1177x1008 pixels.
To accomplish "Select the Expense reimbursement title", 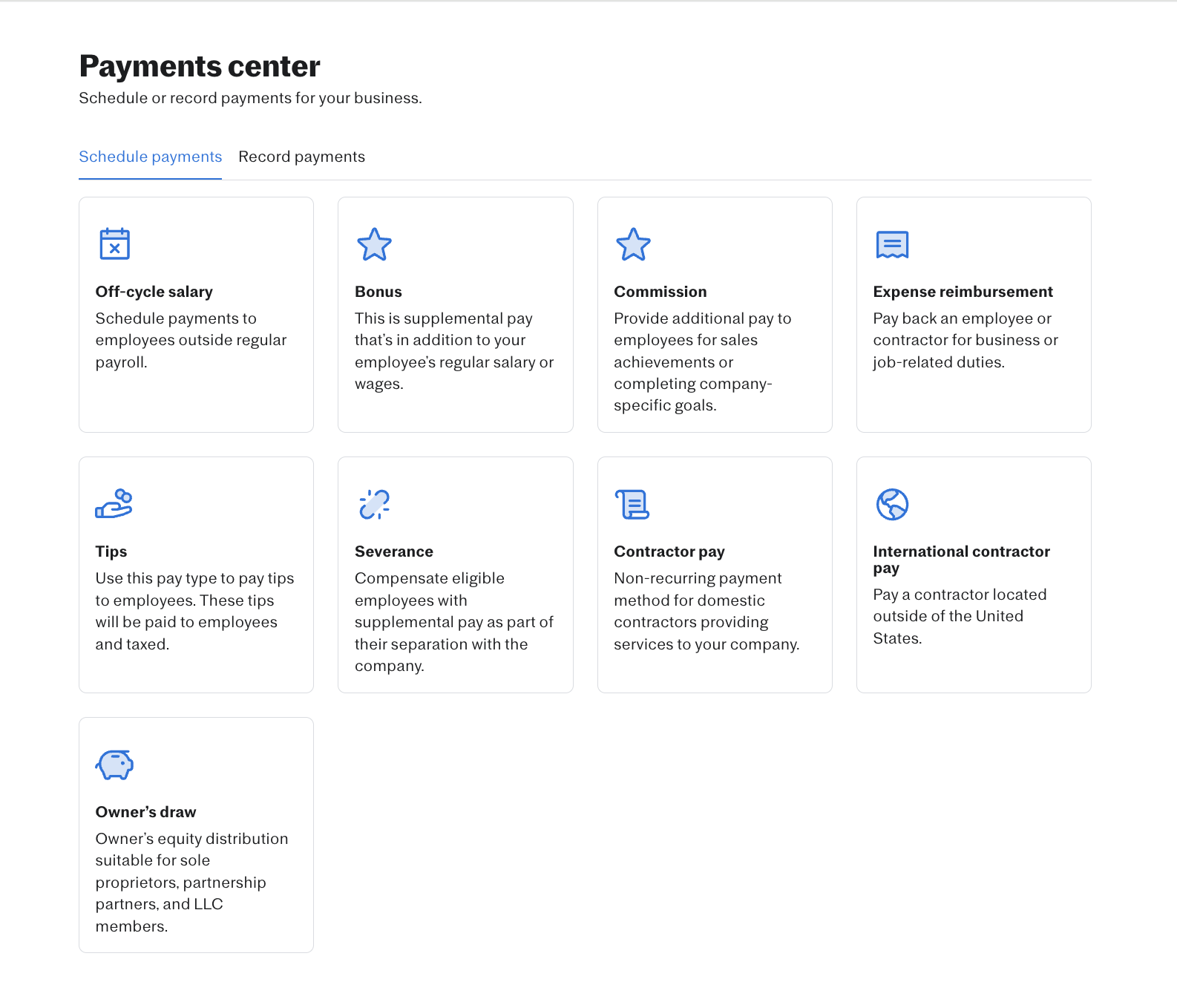I will pyautogui.click(x=963, y=292).
